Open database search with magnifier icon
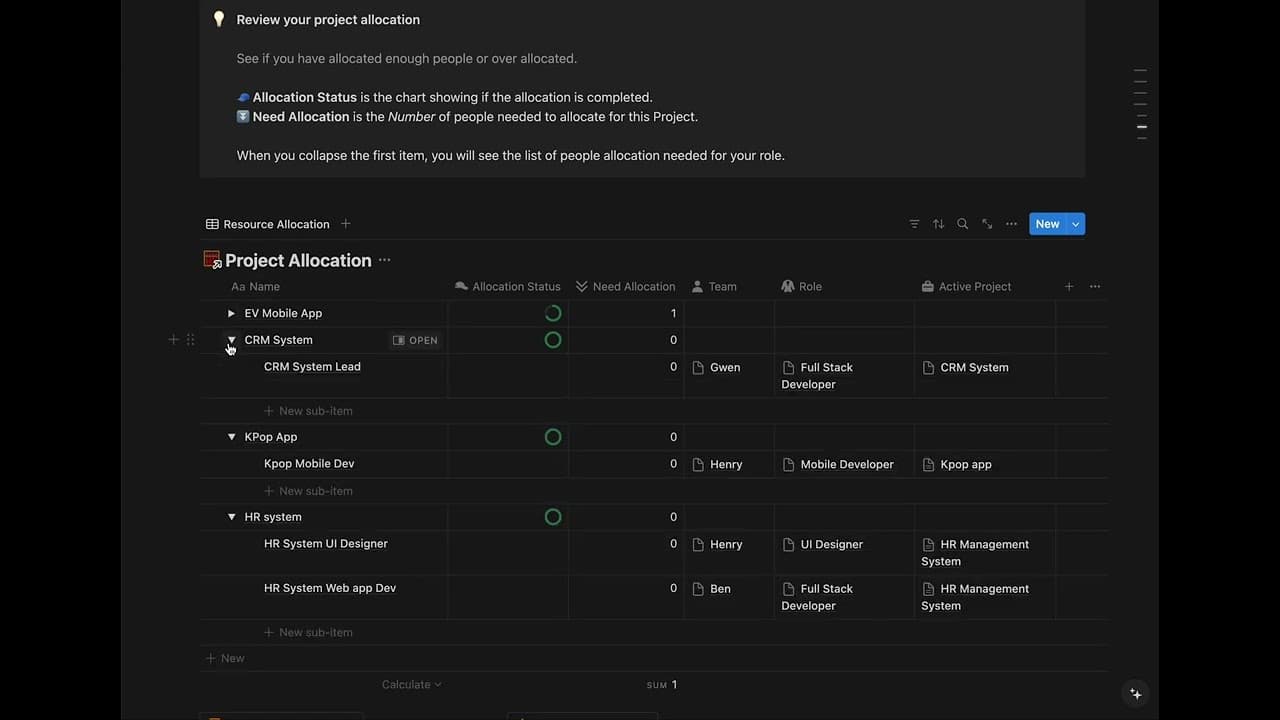The width and height of the screenshot is (1280, 720). 962,224
